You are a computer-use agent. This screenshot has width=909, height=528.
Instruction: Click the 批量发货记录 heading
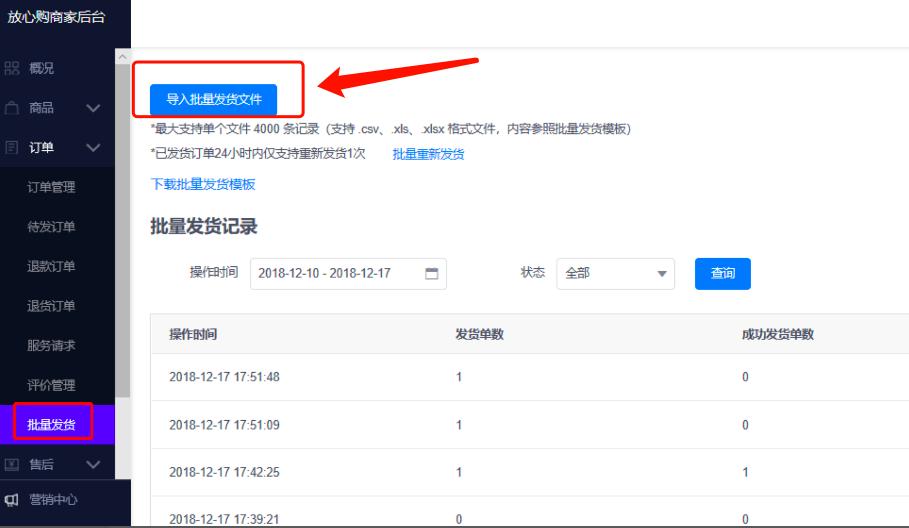tap(203, 226)
